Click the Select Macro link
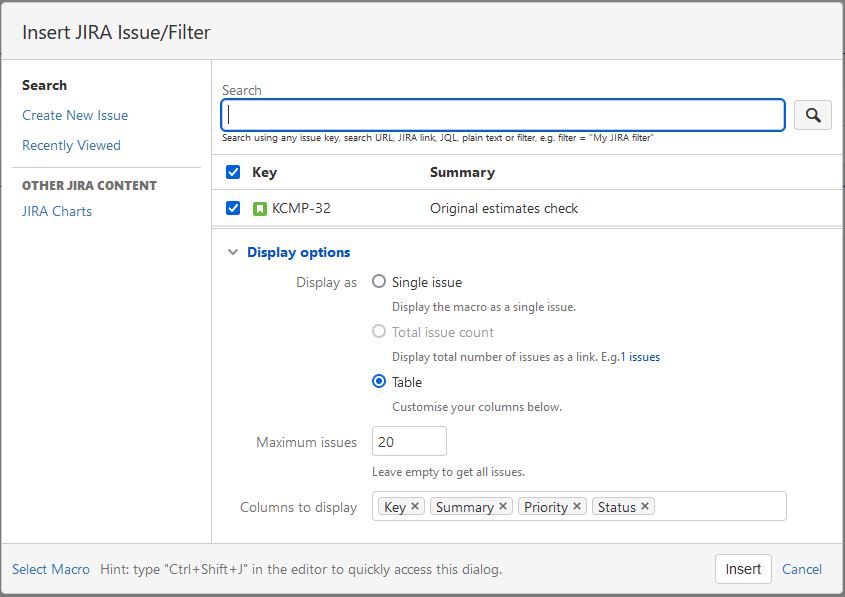 point(51,569)
